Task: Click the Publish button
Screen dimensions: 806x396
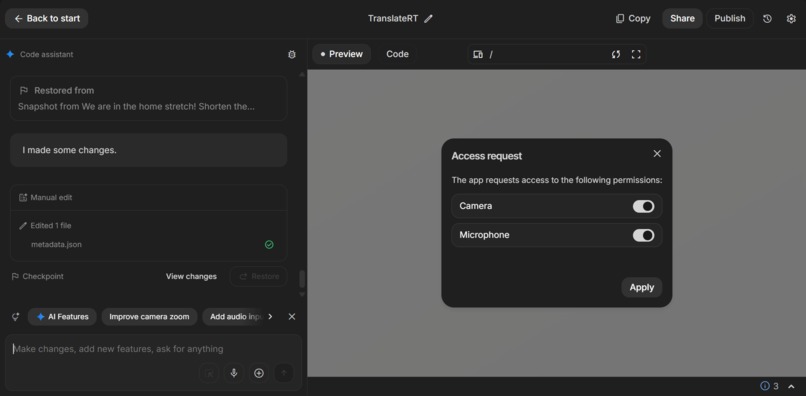Action: pos(729,19)
